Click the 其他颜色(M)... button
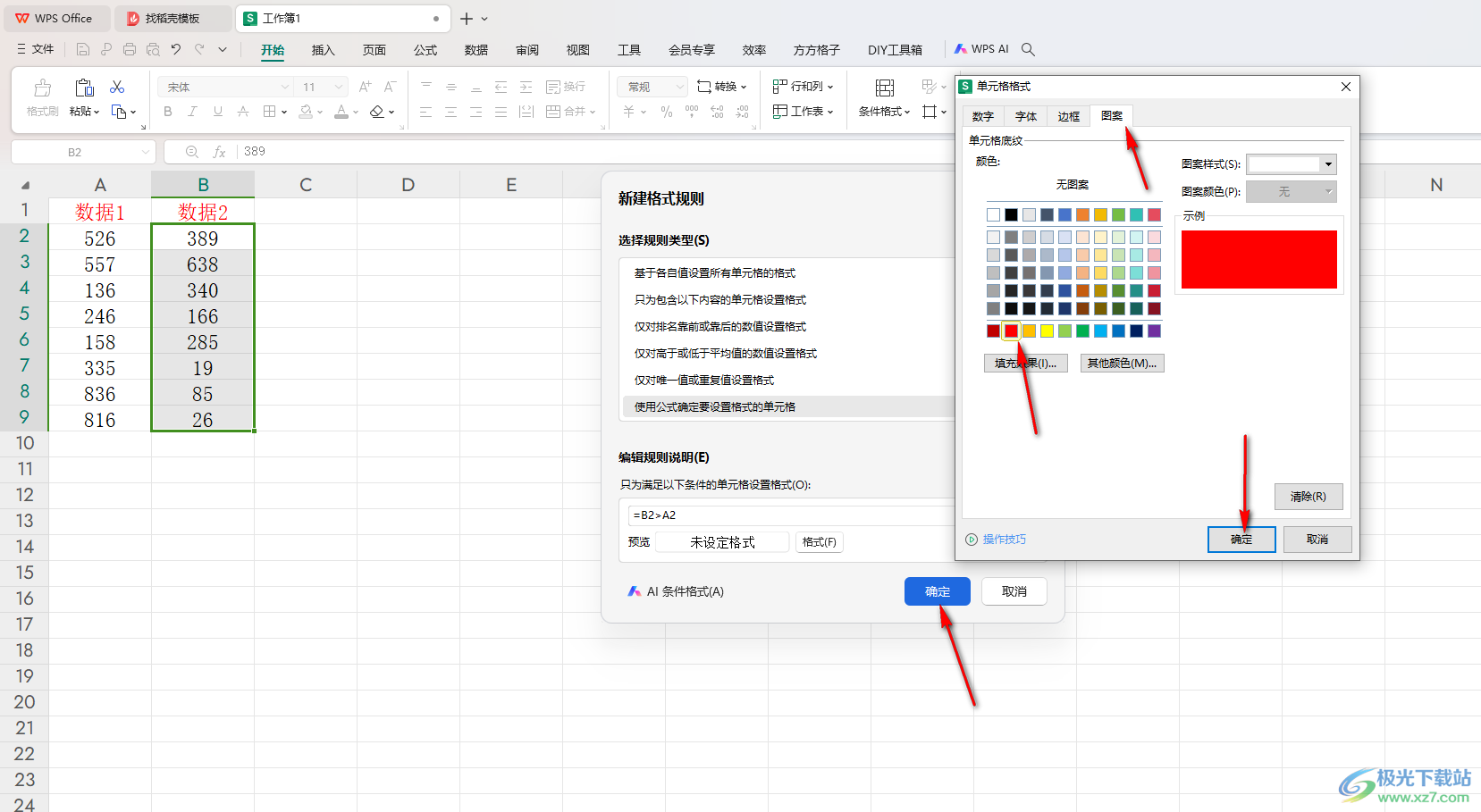 click(1122, 364)
